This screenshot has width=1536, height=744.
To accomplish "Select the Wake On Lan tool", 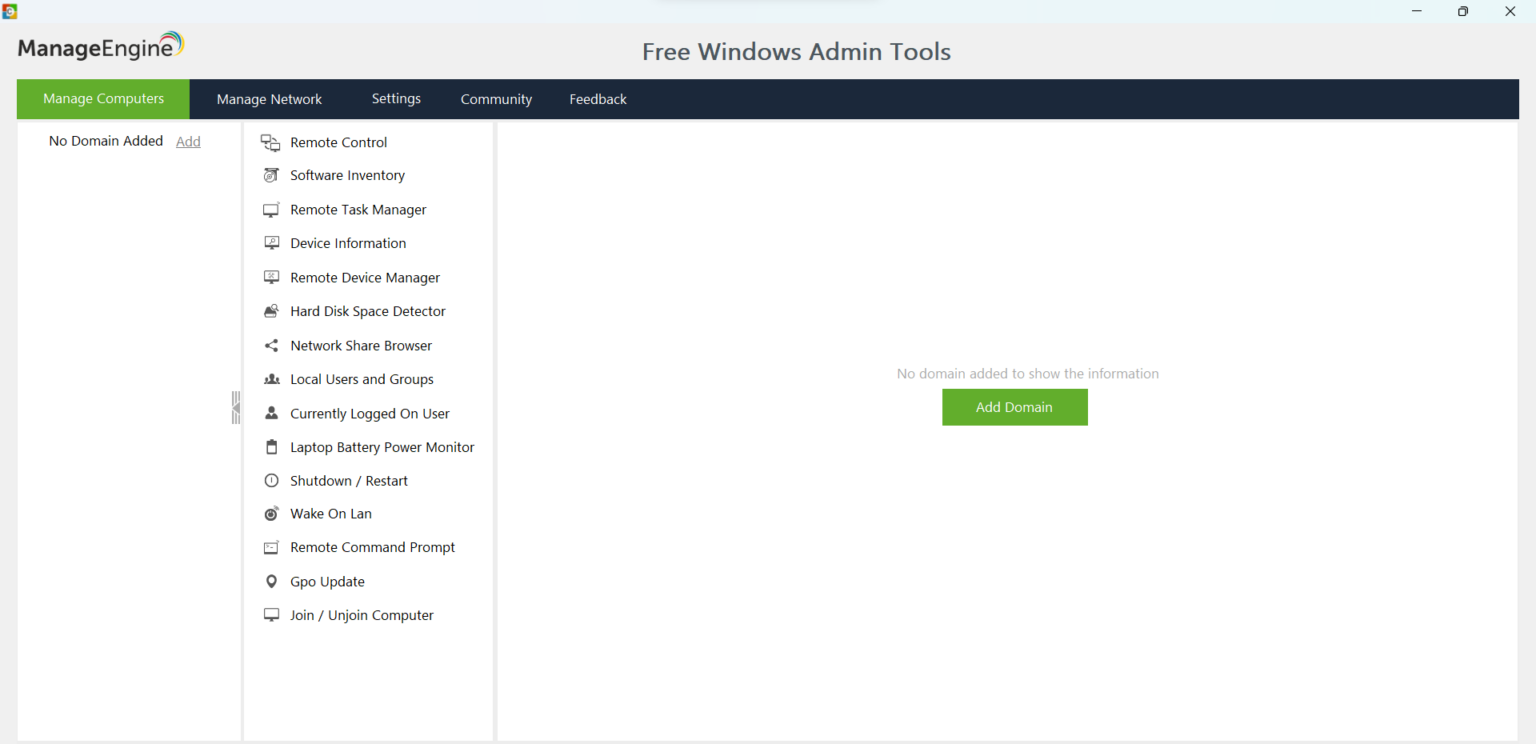I will (x=331, y=513).
